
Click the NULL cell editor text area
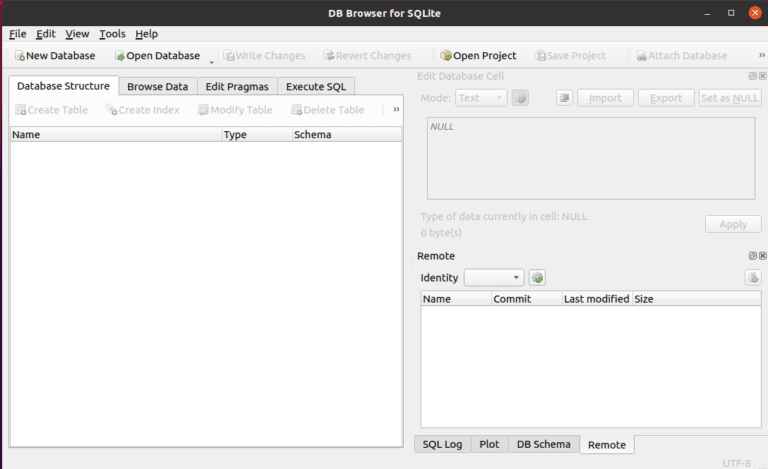pos(591,158)
